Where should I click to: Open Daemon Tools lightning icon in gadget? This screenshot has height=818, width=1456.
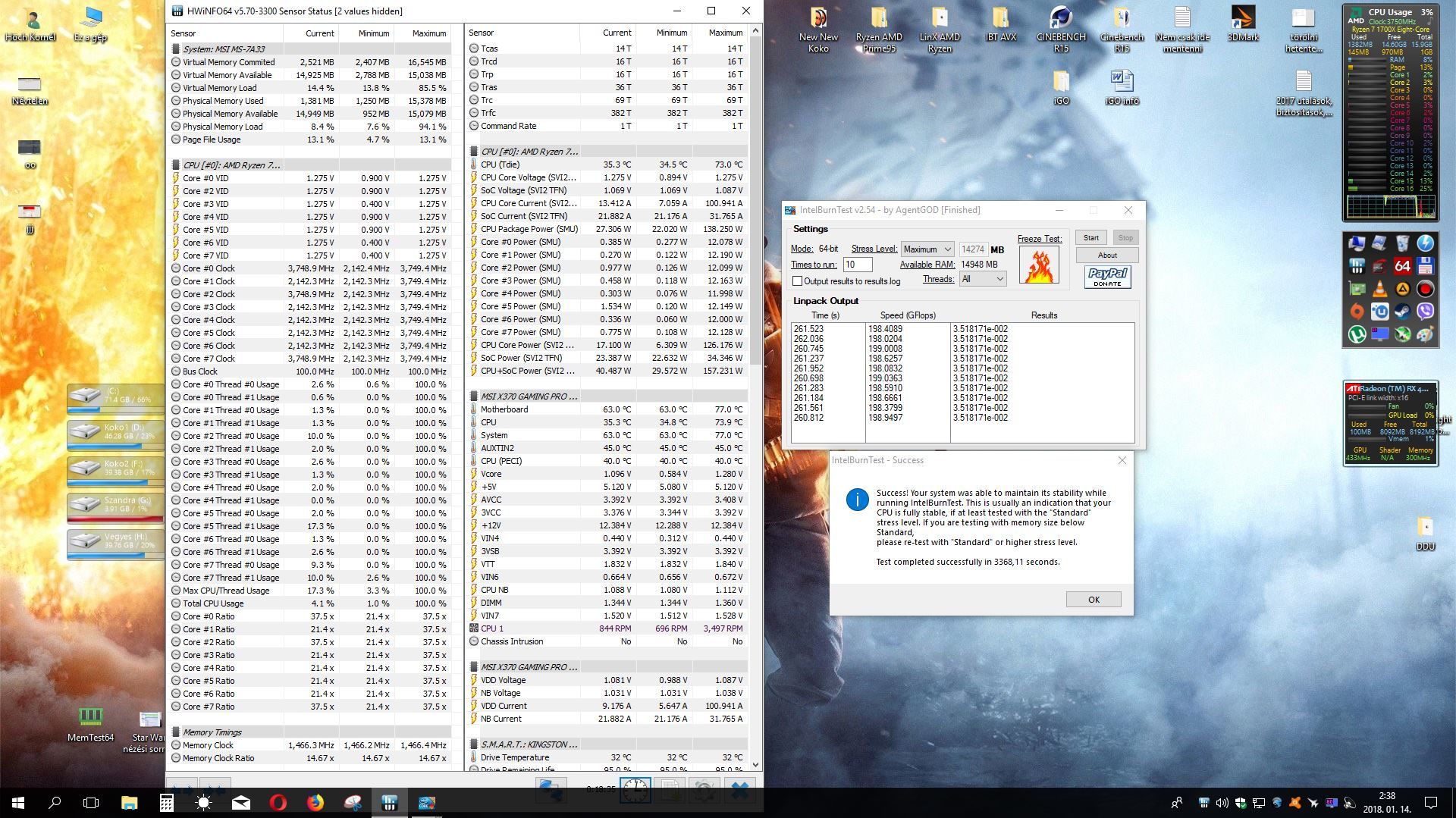pyautogui.click(x=1426, y=243)
